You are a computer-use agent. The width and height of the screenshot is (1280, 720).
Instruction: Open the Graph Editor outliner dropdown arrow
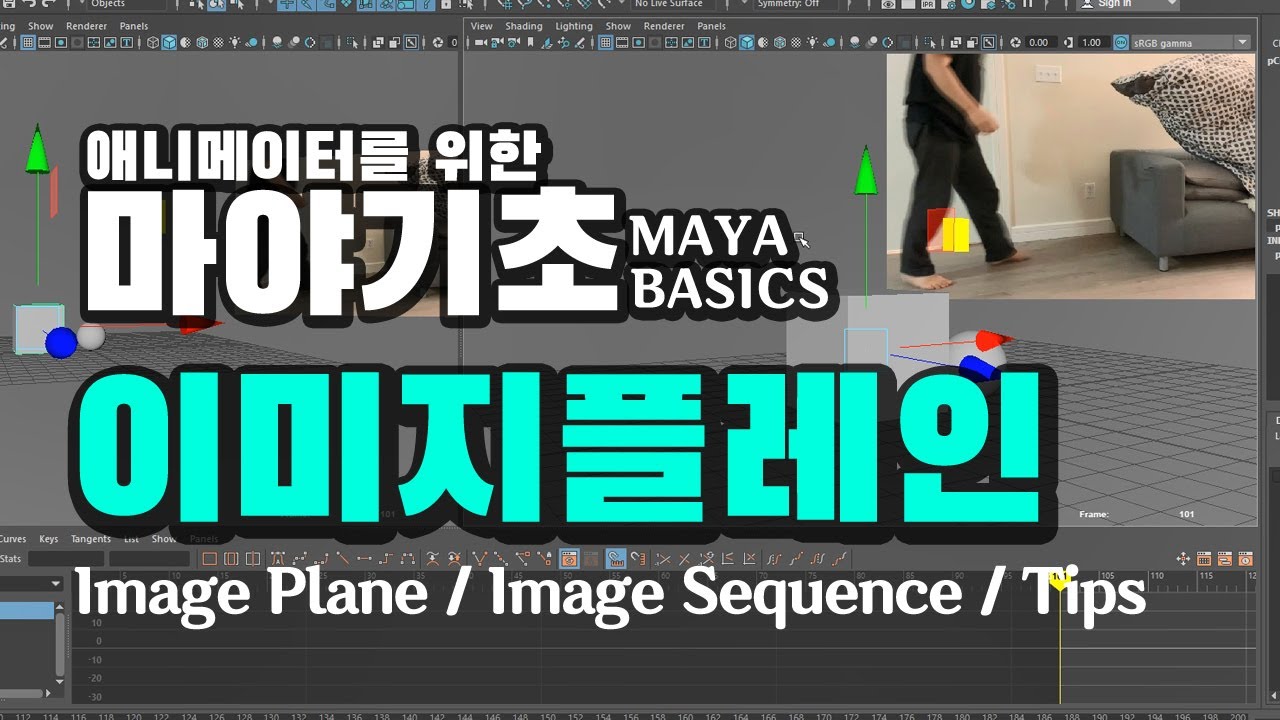click(54, 583)
